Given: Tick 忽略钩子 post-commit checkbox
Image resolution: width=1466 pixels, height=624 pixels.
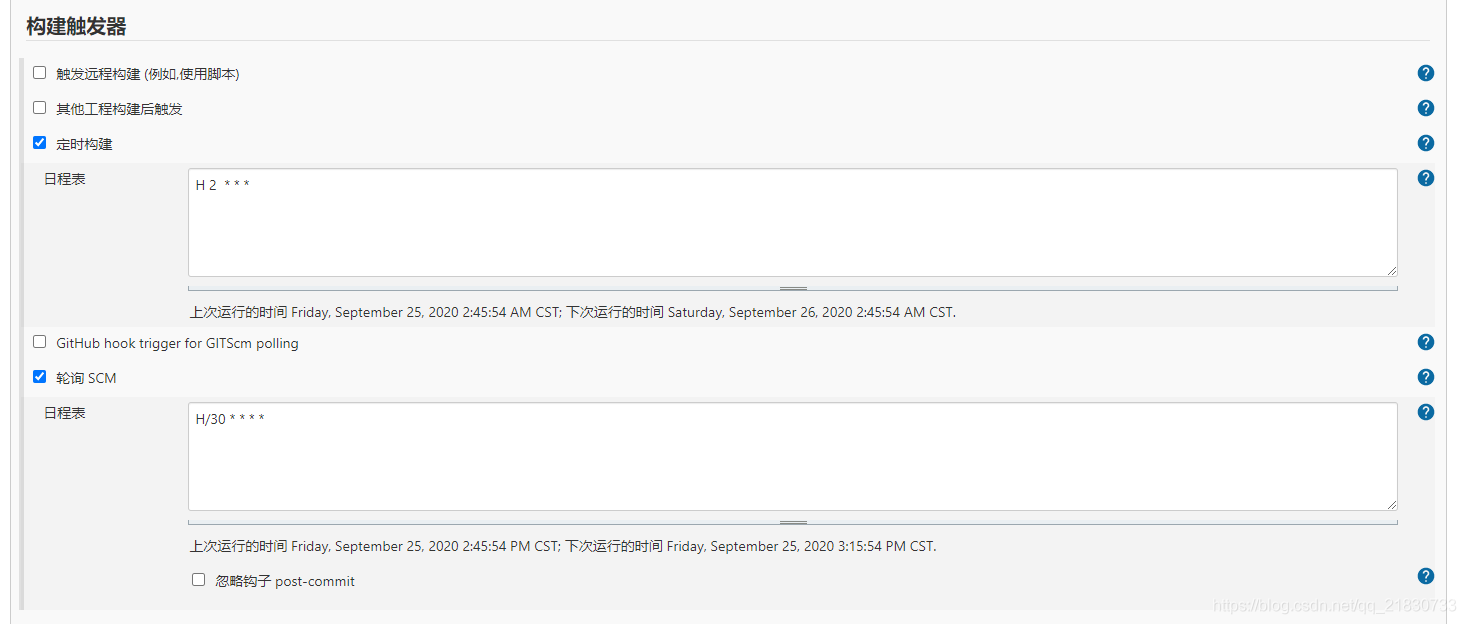Looking at the screenshot, I should [x=199, y=580].
